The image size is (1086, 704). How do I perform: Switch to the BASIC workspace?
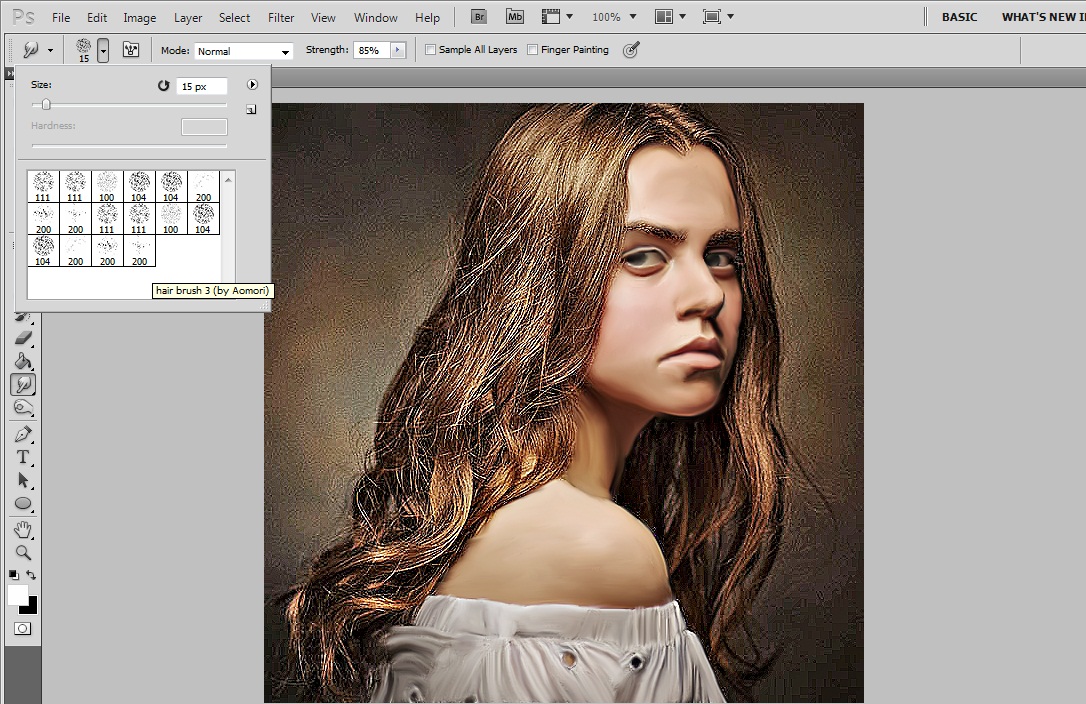pos(959,17)
